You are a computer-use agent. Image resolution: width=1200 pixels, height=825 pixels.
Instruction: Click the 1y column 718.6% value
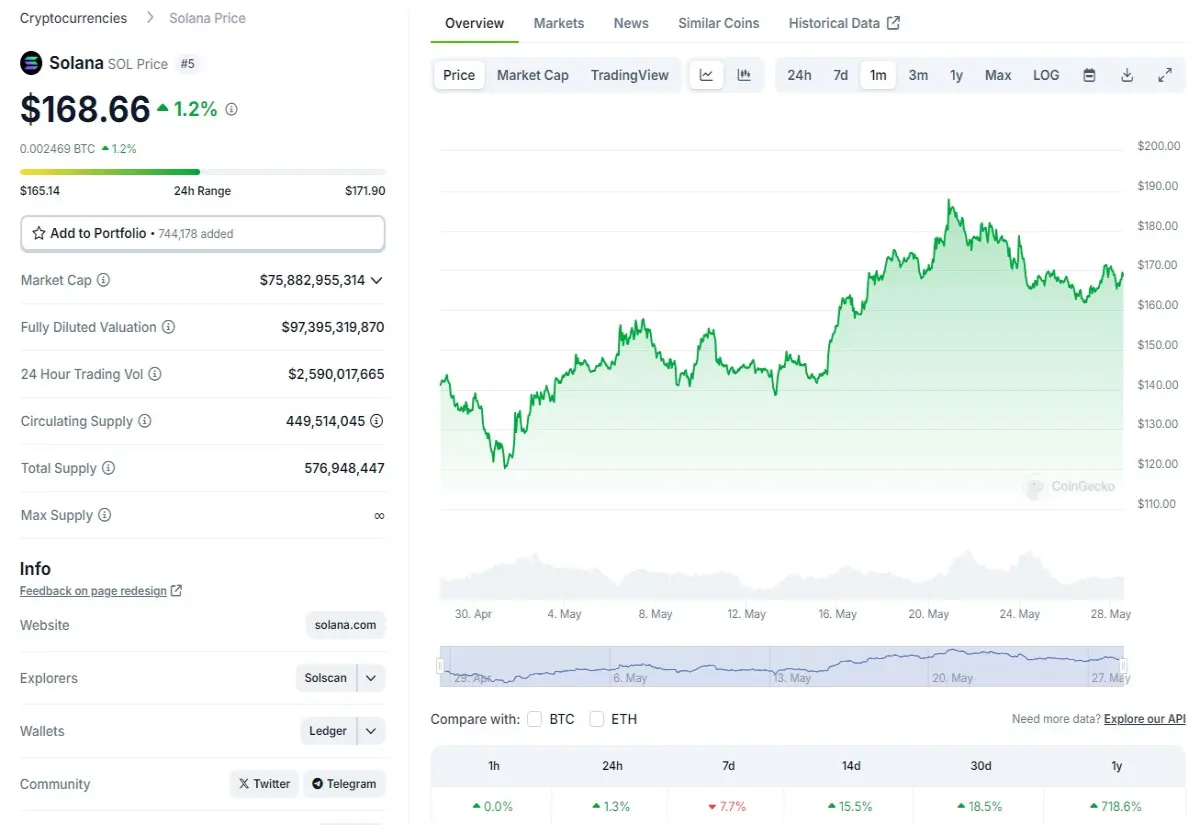coord(1116,806)
